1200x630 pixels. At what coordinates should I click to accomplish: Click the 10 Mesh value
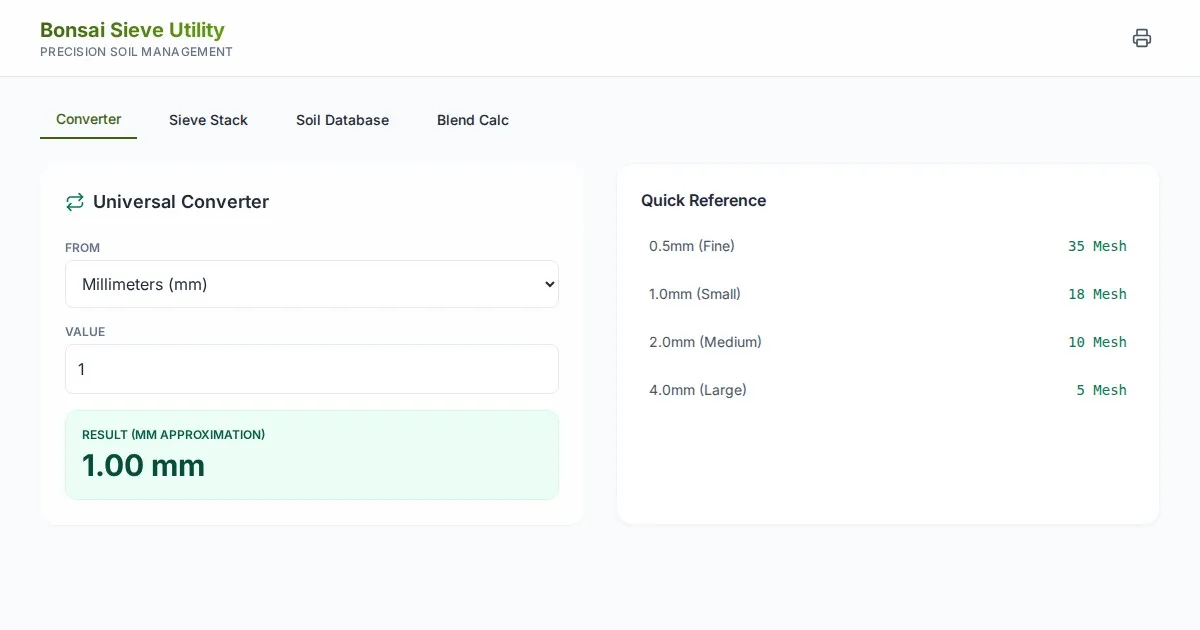pos(1096,342)
